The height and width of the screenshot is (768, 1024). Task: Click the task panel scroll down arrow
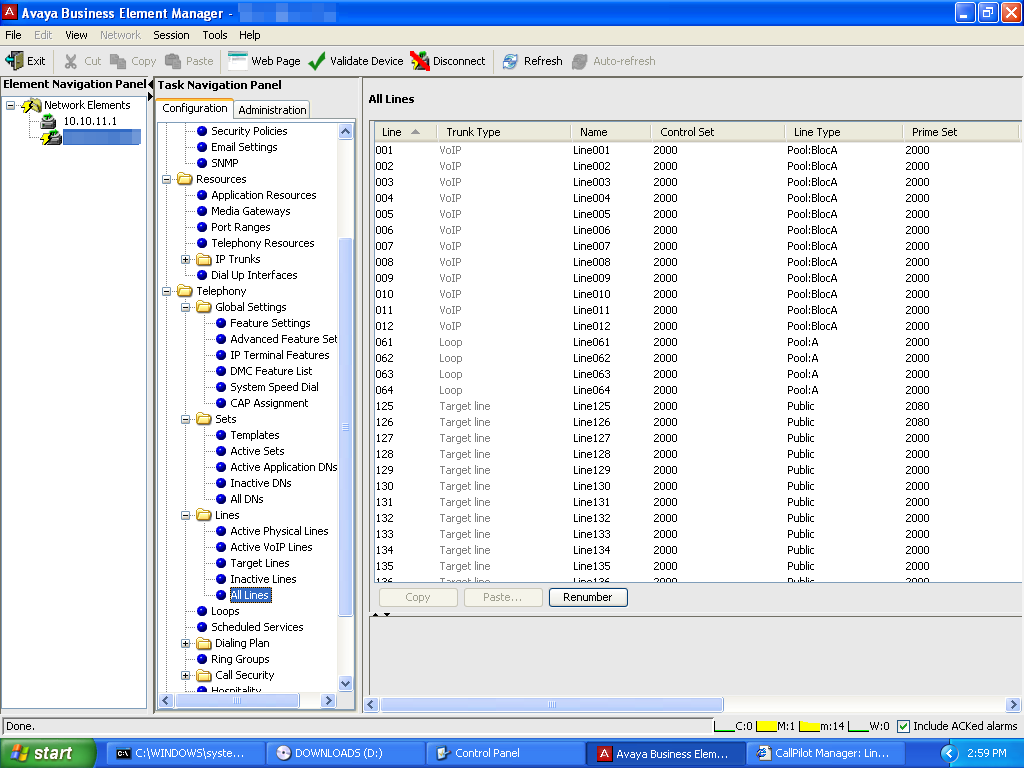point(345,684)
